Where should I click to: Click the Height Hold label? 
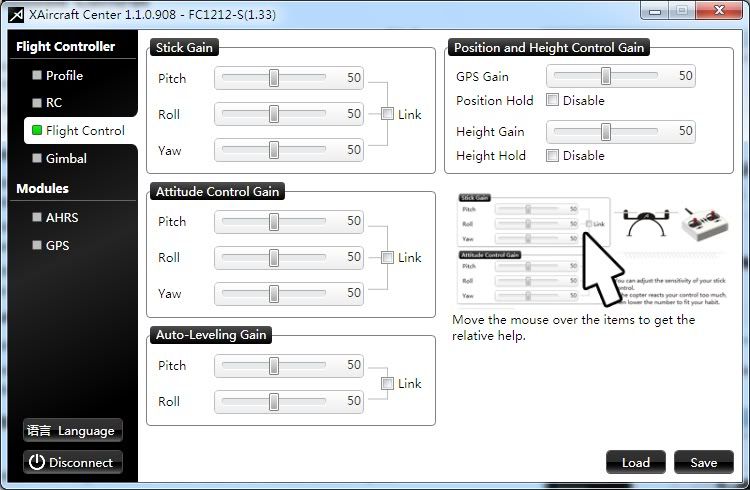pos(491,156)
